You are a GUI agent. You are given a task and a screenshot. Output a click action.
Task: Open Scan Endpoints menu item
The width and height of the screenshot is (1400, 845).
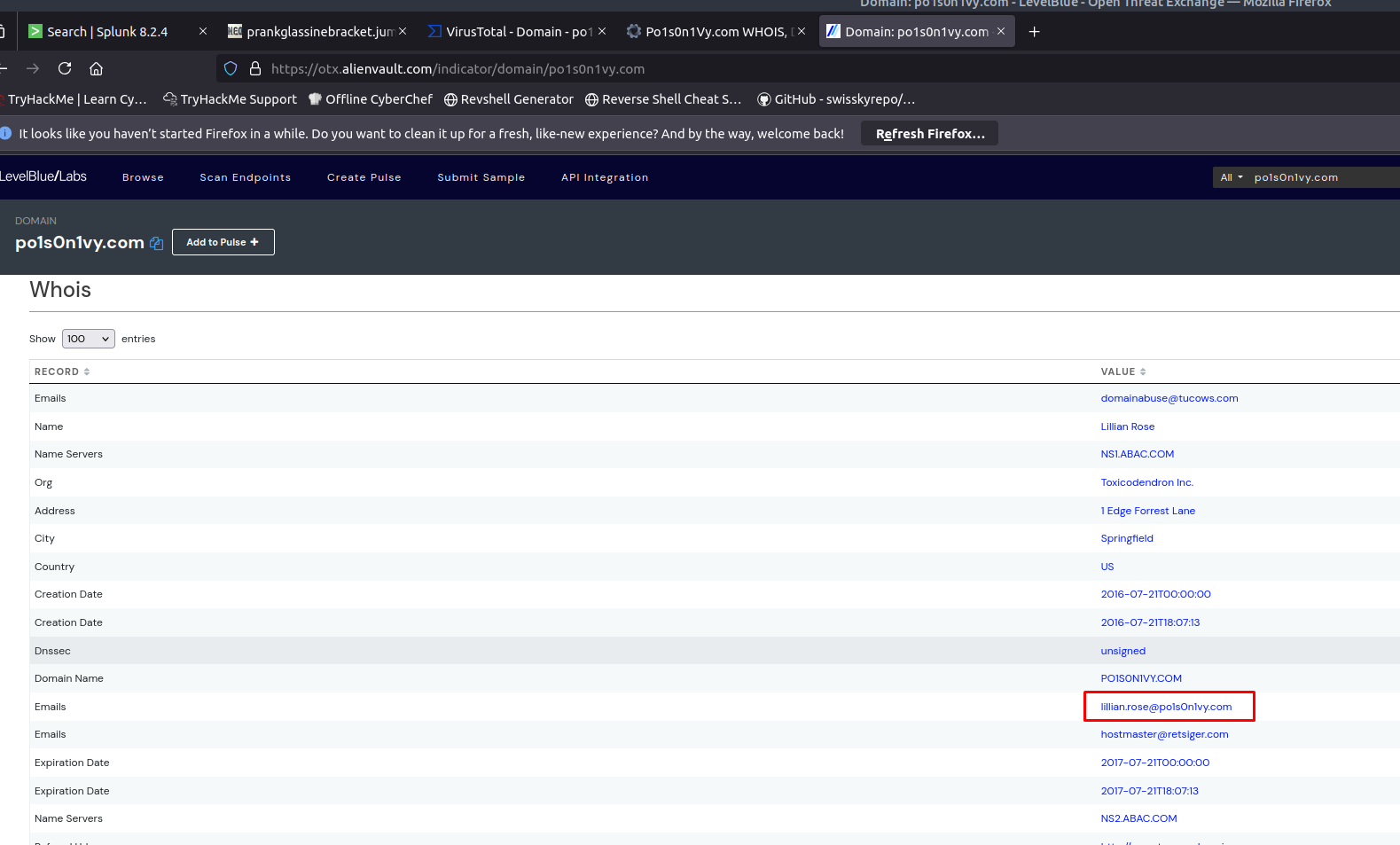(246, 177)
